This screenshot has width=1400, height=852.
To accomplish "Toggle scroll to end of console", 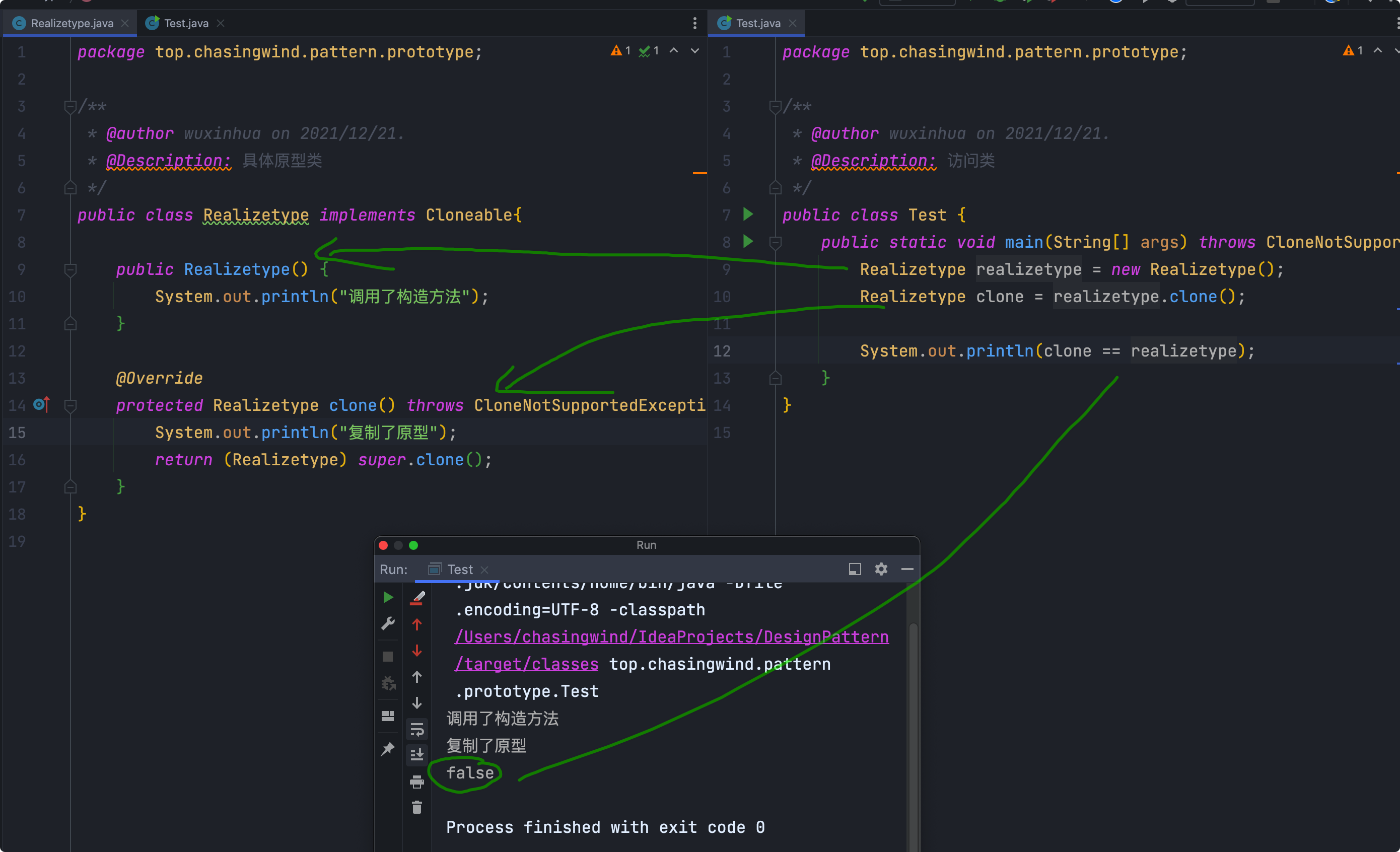I will [416, 755].
